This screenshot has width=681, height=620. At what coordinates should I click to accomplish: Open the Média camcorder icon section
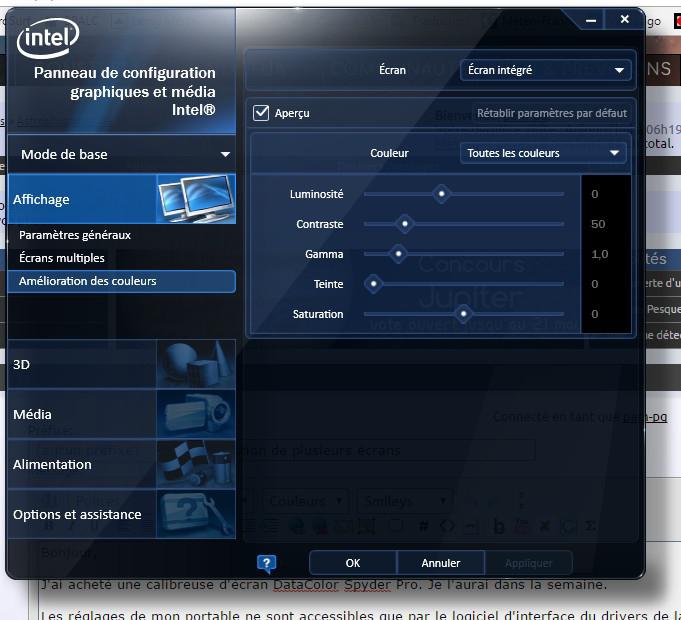point(196,414)
